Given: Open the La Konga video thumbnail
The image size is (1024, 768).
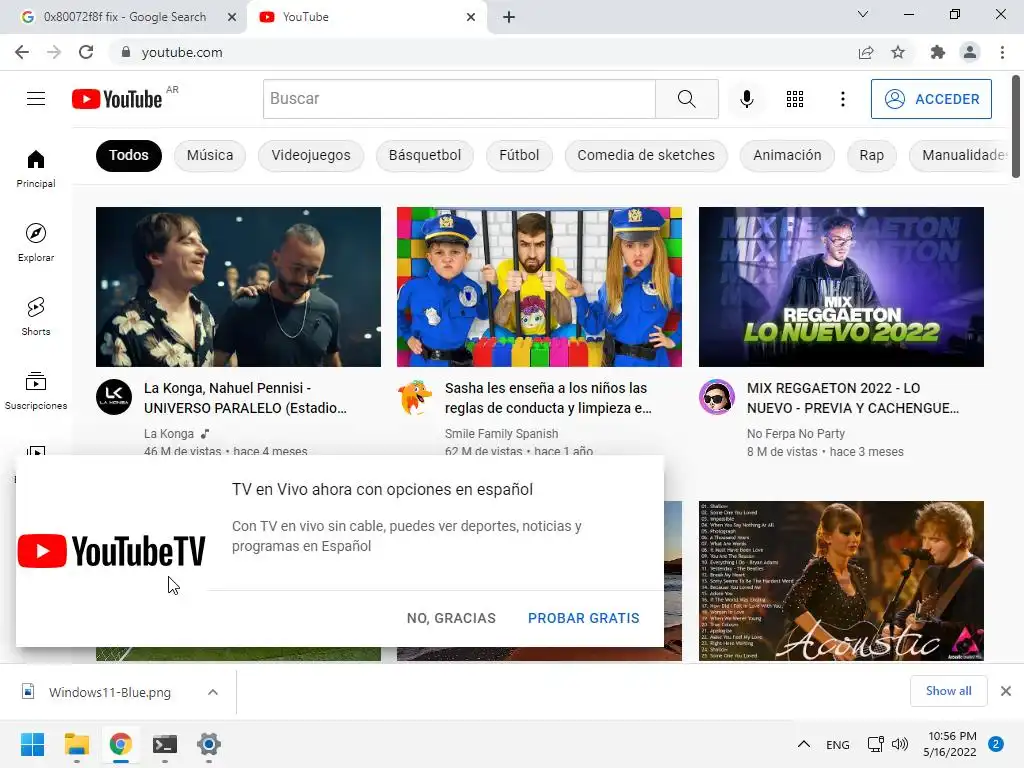Looking at the screenshot, I should tap(238, 287).
